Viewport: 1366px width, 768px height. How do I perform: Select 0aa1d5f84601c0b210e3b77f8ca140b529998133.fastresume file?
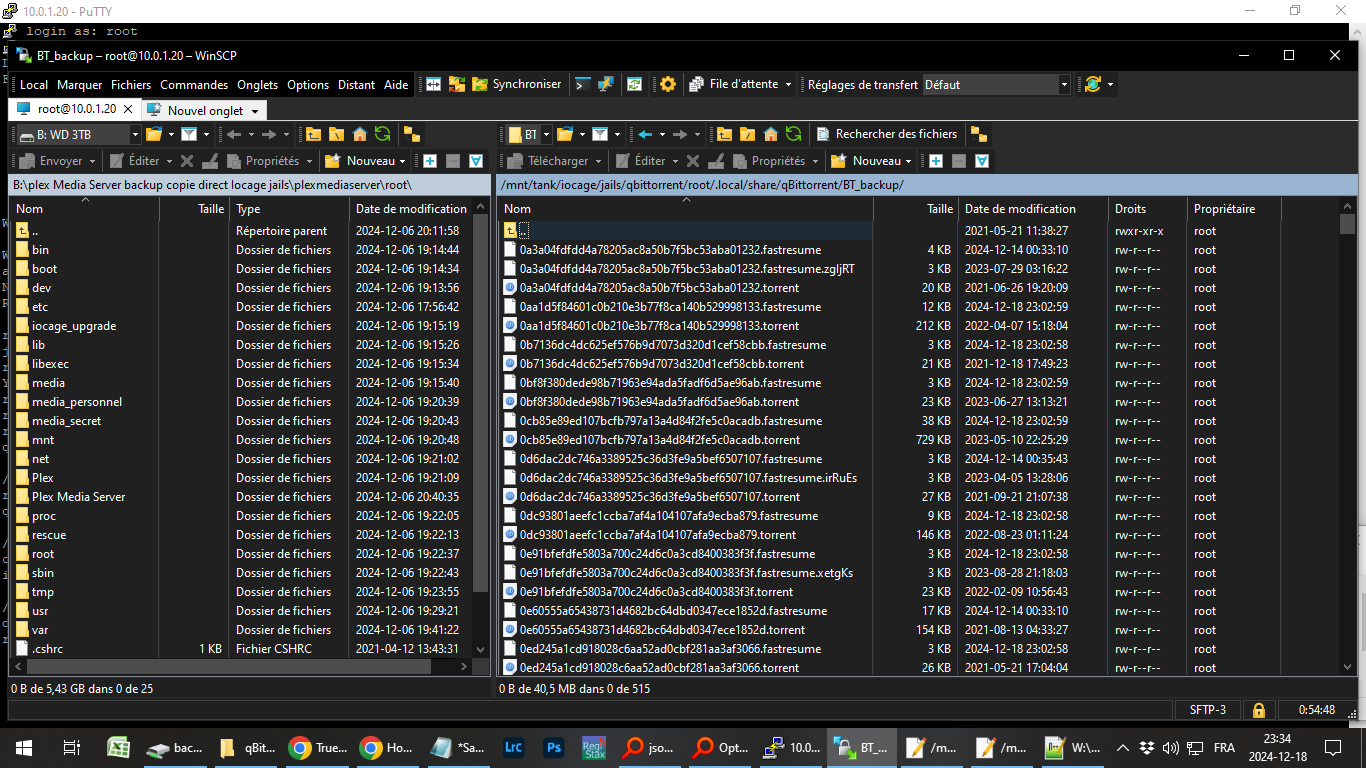[x=663, y=307]
